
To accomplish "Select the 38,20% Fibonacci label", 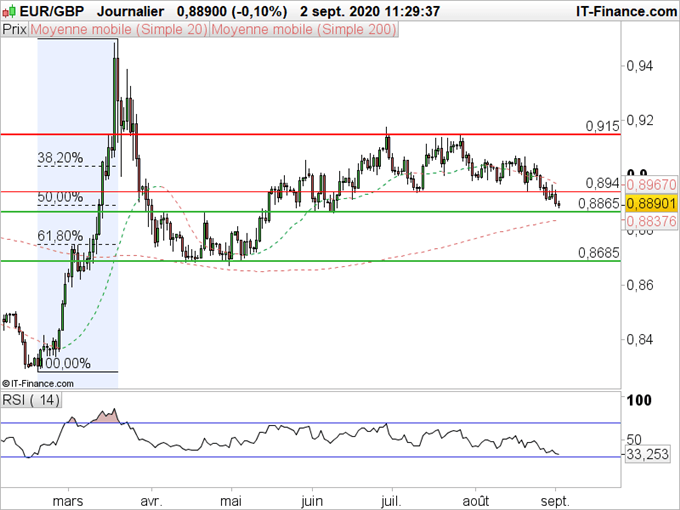I will 60,157.
